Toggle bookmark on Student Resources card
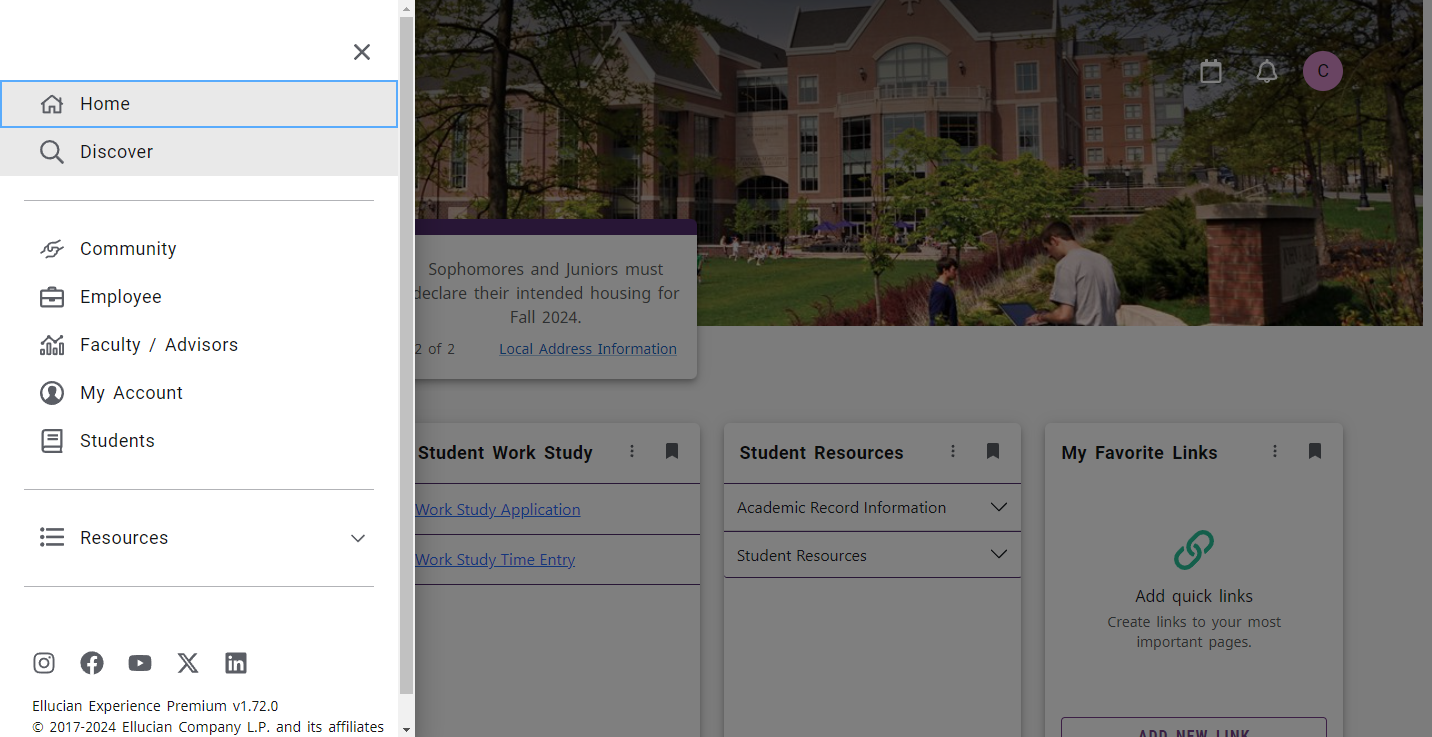Image resolution: width=1432 pixels, height=737 pixels. coord(993,452)
